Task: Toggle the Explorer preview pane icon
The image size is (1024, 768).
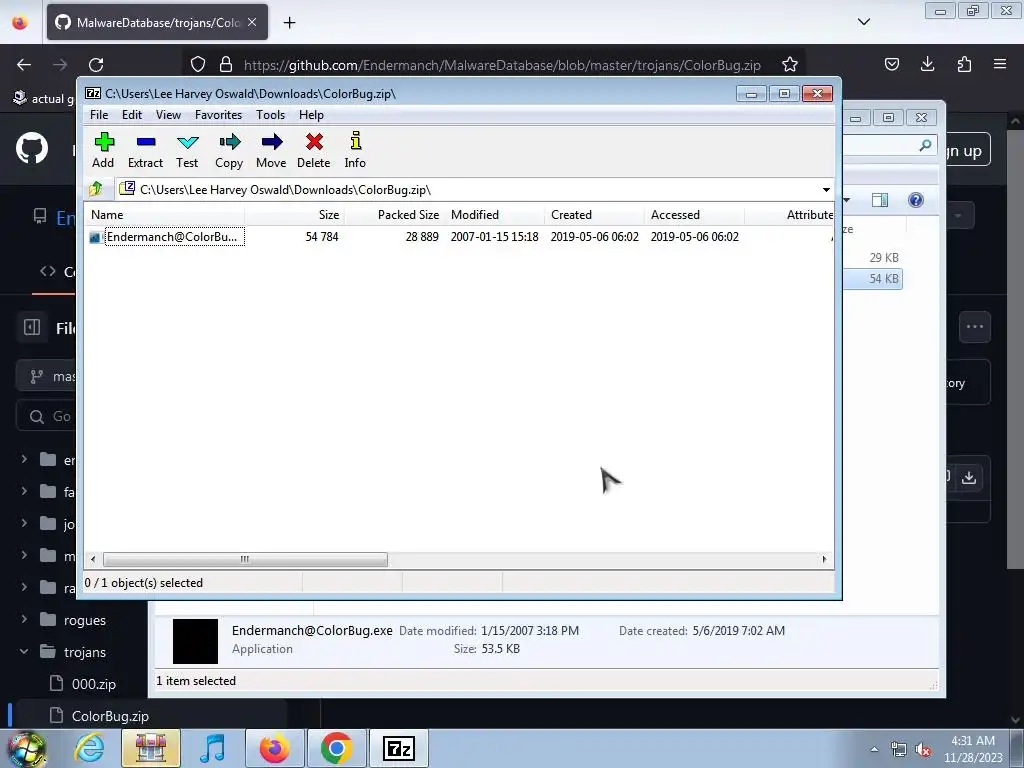Action: point(880,200)
